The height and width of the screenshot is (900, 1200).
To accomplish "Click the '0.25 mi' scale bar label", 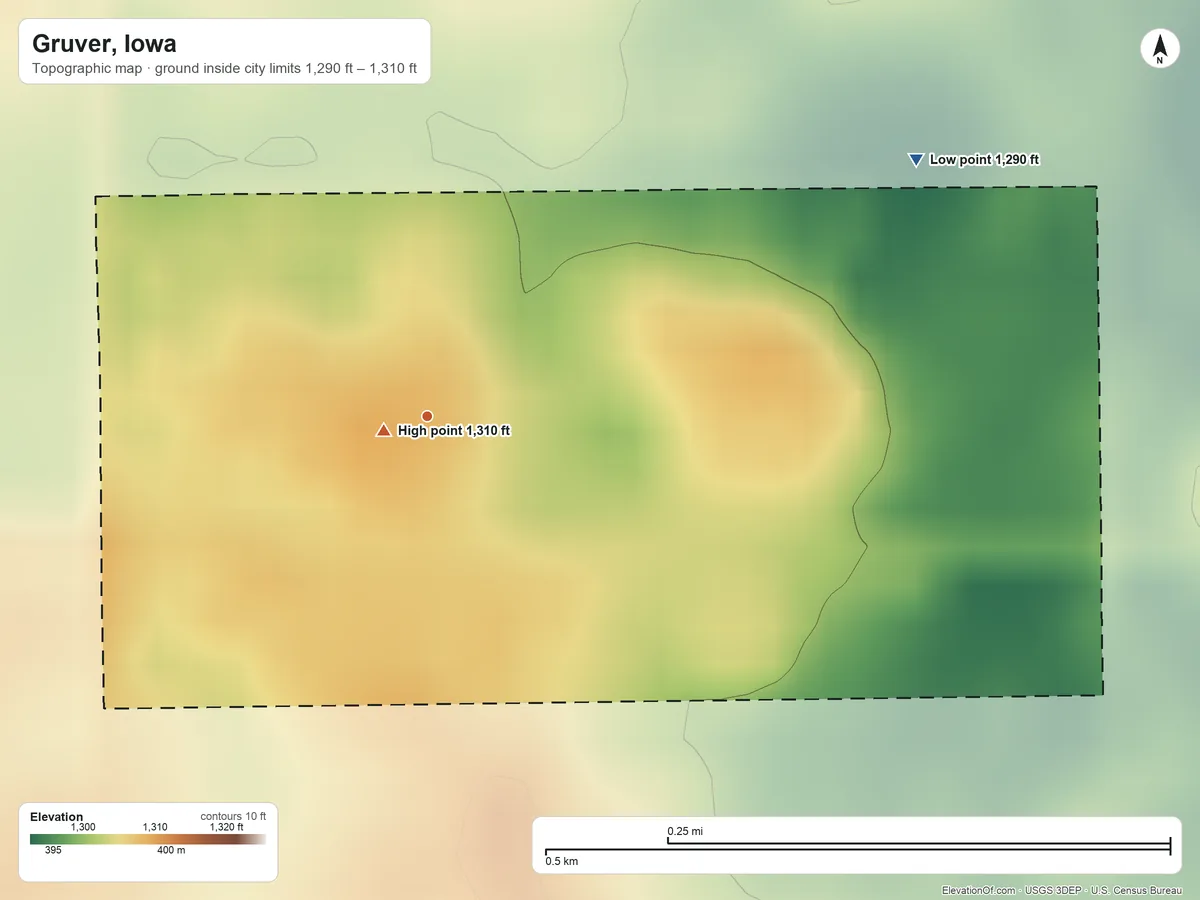I will (685, 831).
